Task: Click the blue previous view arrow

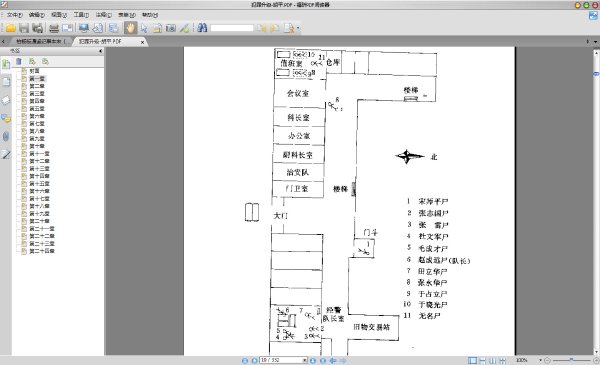Action: tap(333, 360)
